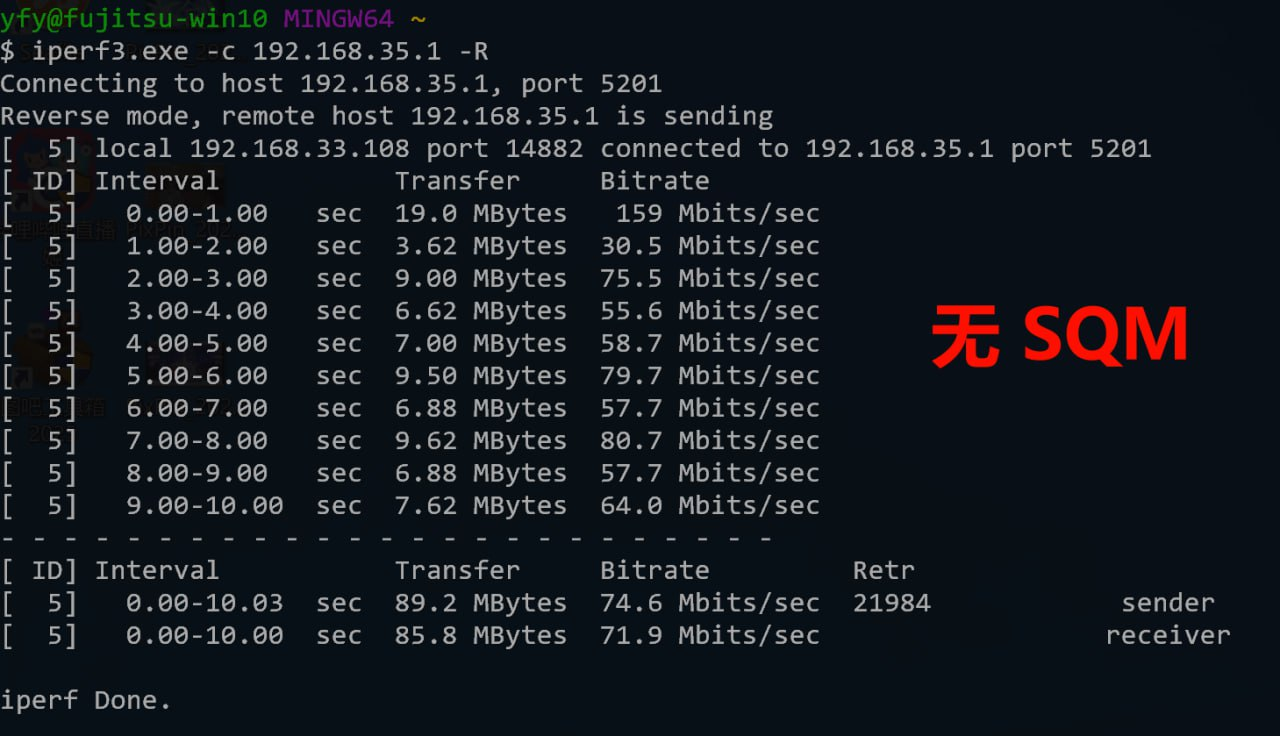Click the "Connecting to host" line
This screenshot has height=736, width=1280.
point(330,83)
